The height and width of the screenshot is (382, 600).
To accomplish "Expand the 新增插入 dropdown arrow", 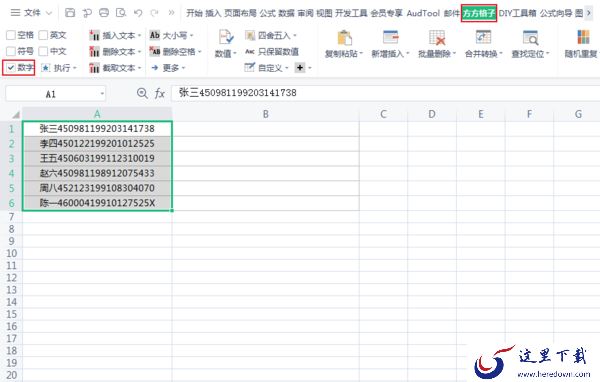I will tap(408, 53).
